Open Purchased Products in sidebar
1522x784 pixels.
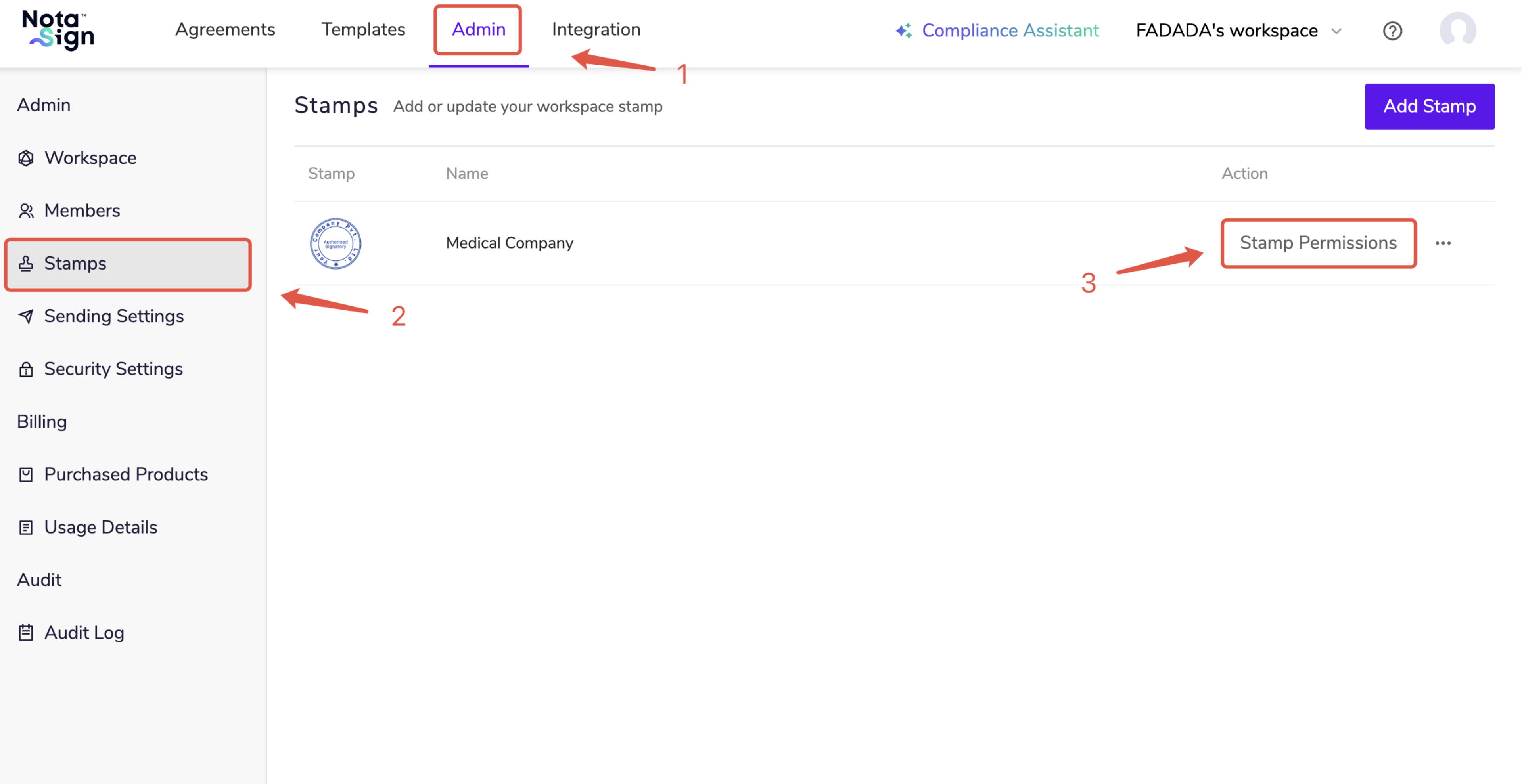pyautogui.click(x=125, y=475)
